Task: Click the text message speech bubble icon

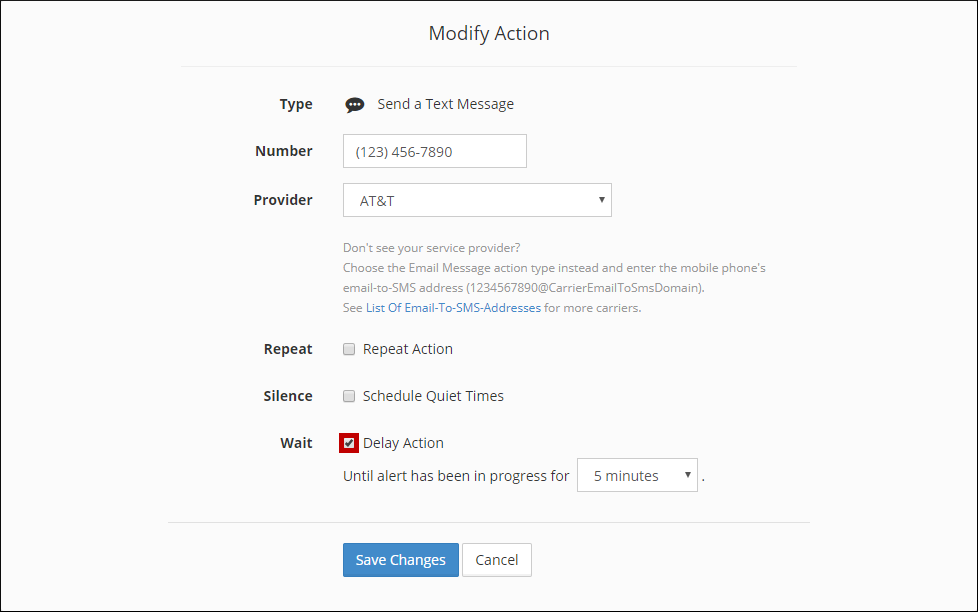Action: pos(355,105)
